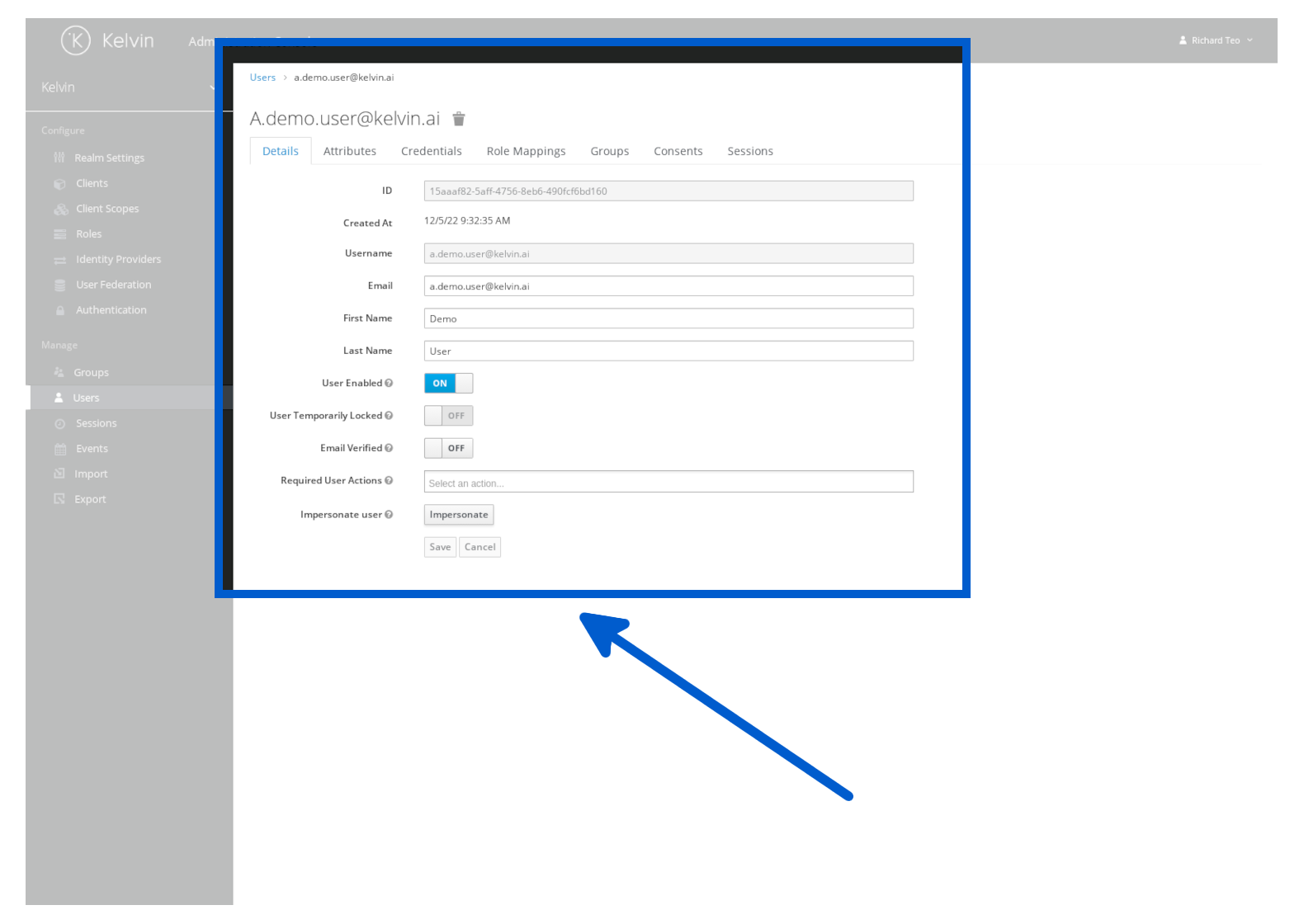Viewport: 1304px width, 924px height.
Task: Toggle User Enabled switch off
Action: click(448, 383)
